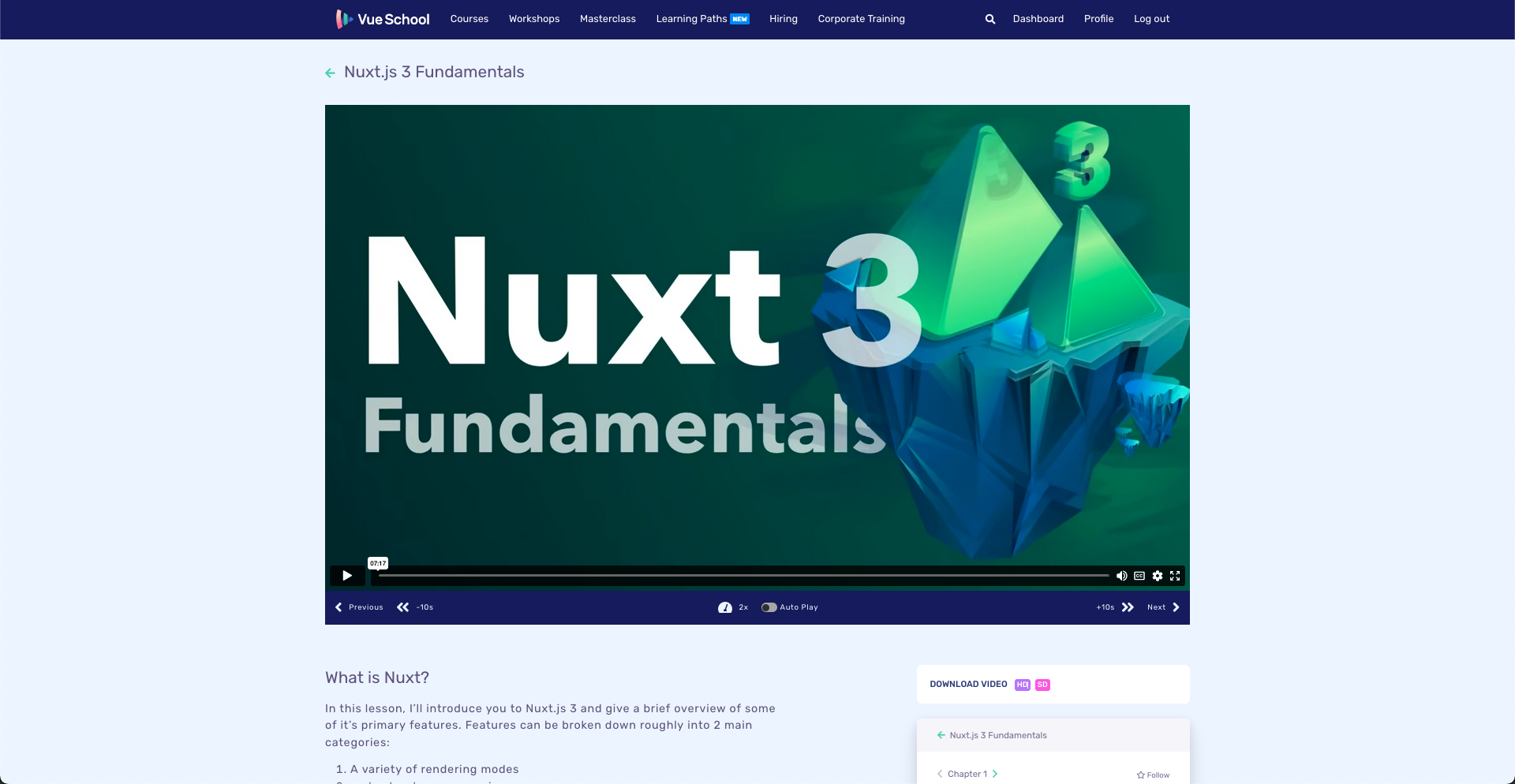Go to the next chapter via the right chevron
This screenshot has width=1515, height=784.
tap(995, 774)
